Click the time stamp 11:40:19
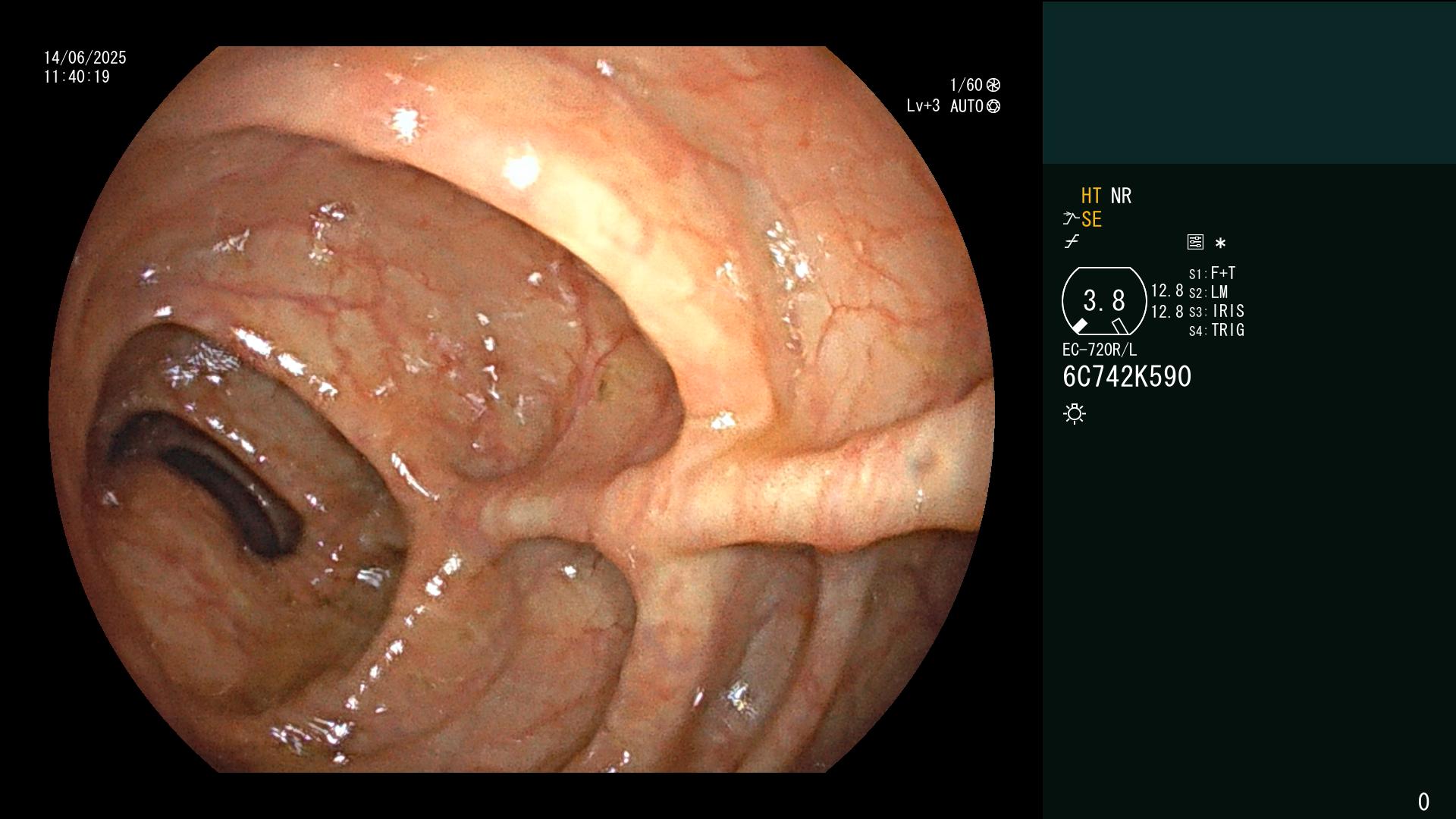 [77, 77]
